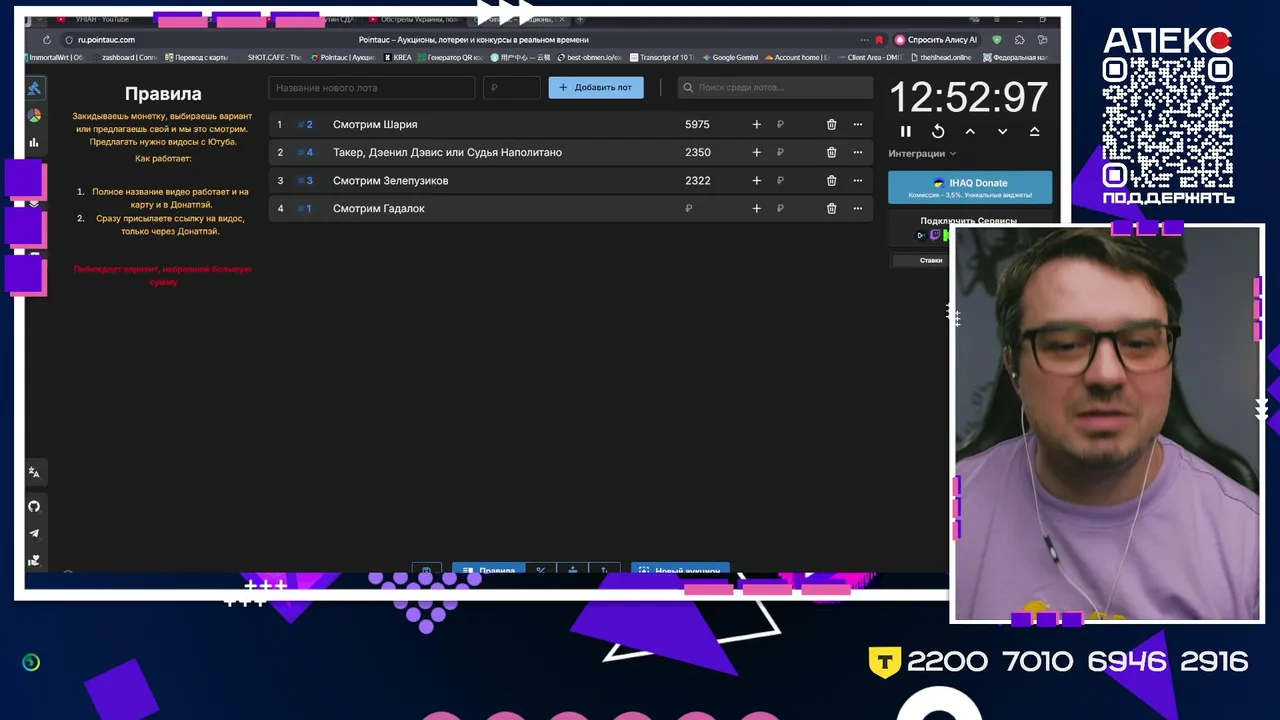
Task: Click Спросить Алису AI button
Action: (936, 40)
